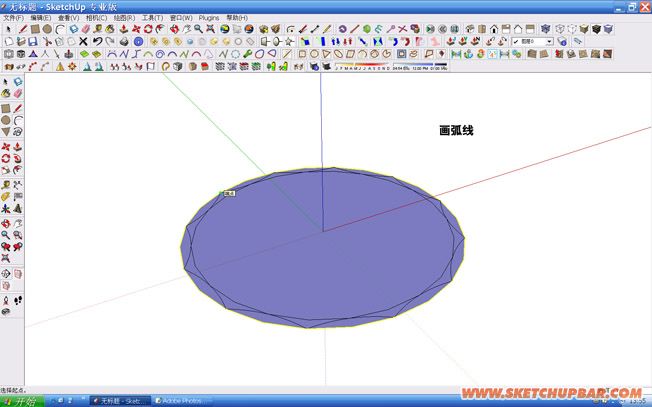Image resolution: width=652 pixels, height=407 pixels.
Task: Create a new file with New icon
Action: tap(9, 42)
